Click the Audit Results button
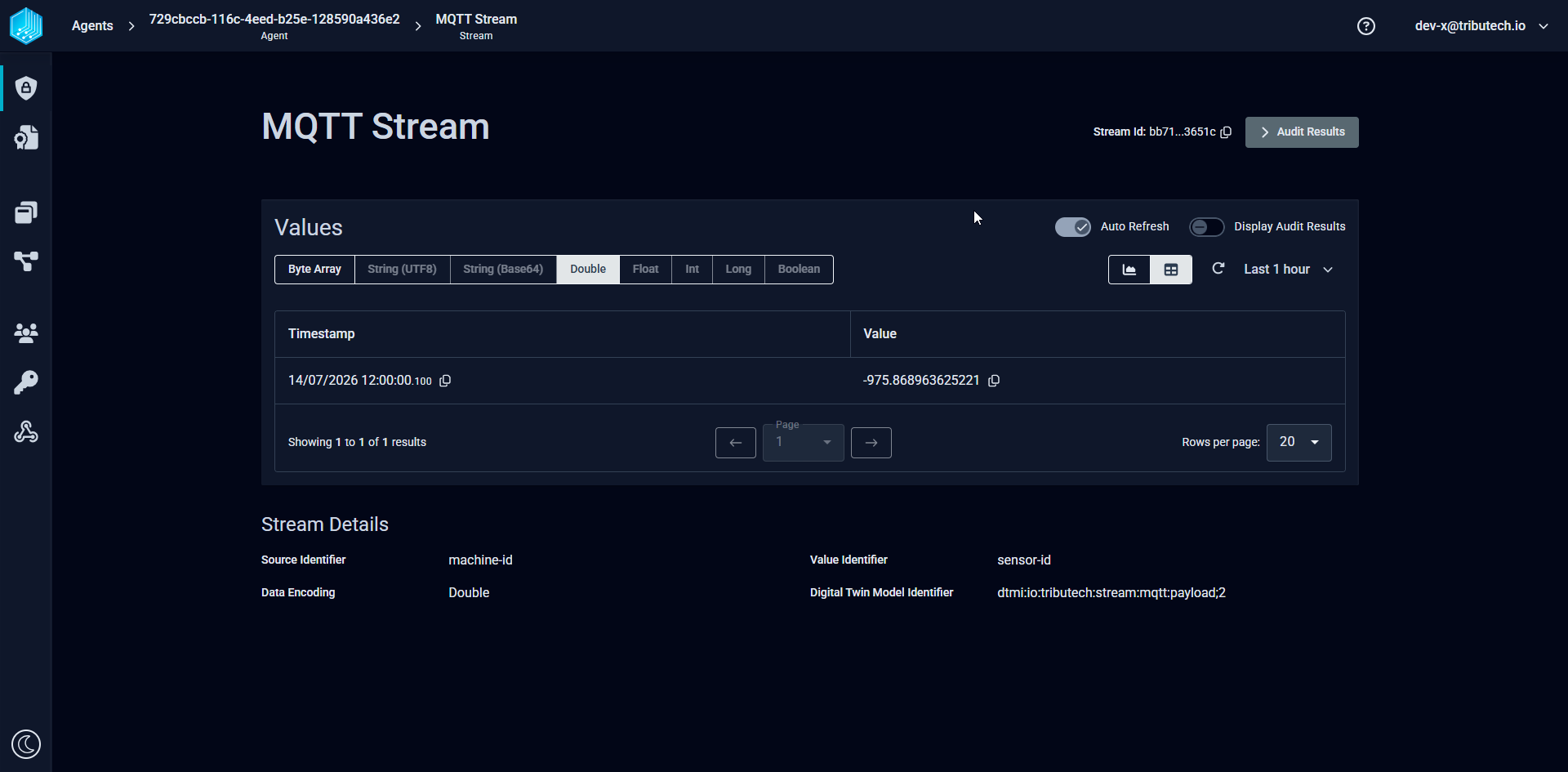Viewport: 1568px width, 772px height. 1302,132
